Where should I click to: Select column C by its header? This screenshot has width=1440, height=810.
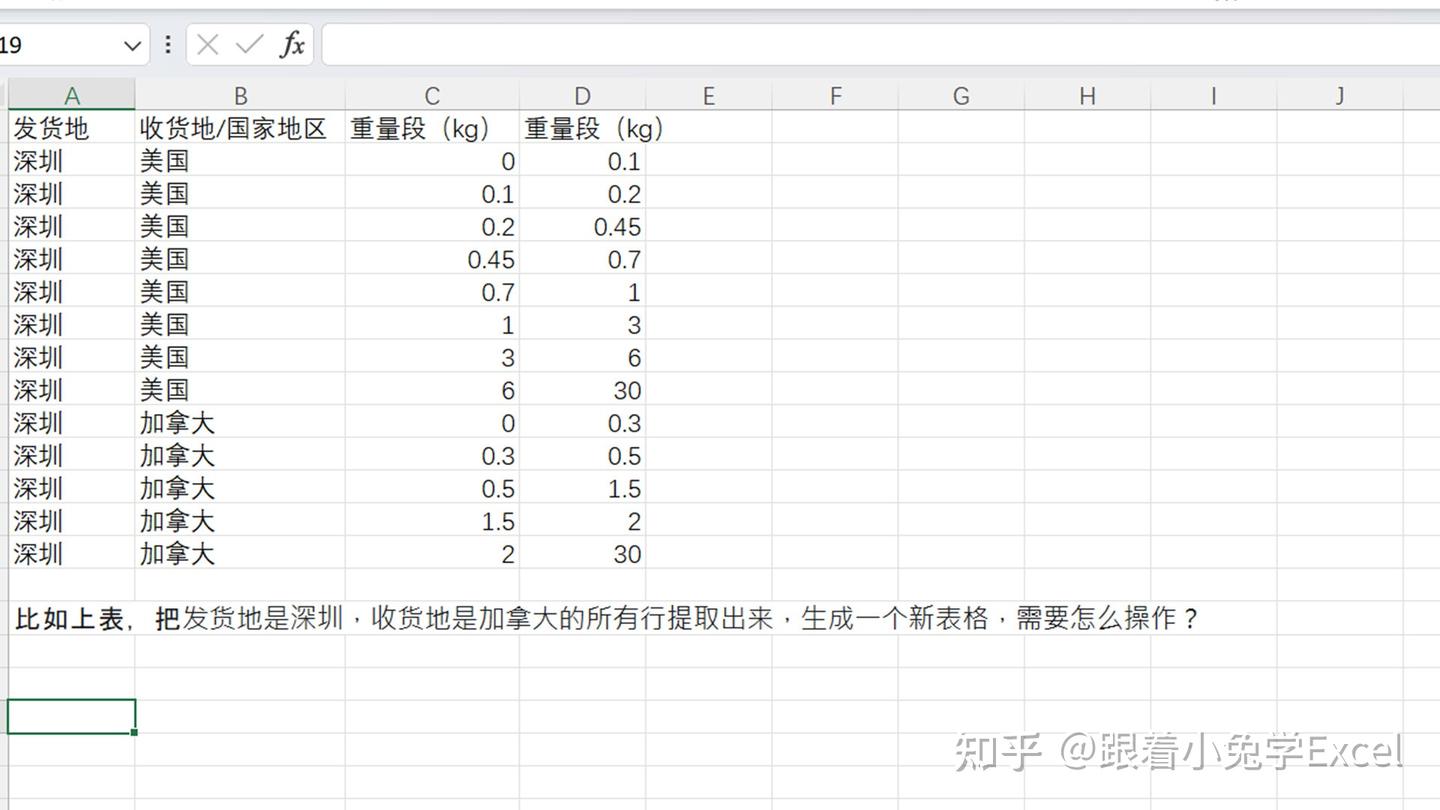[x=432, y=95]
